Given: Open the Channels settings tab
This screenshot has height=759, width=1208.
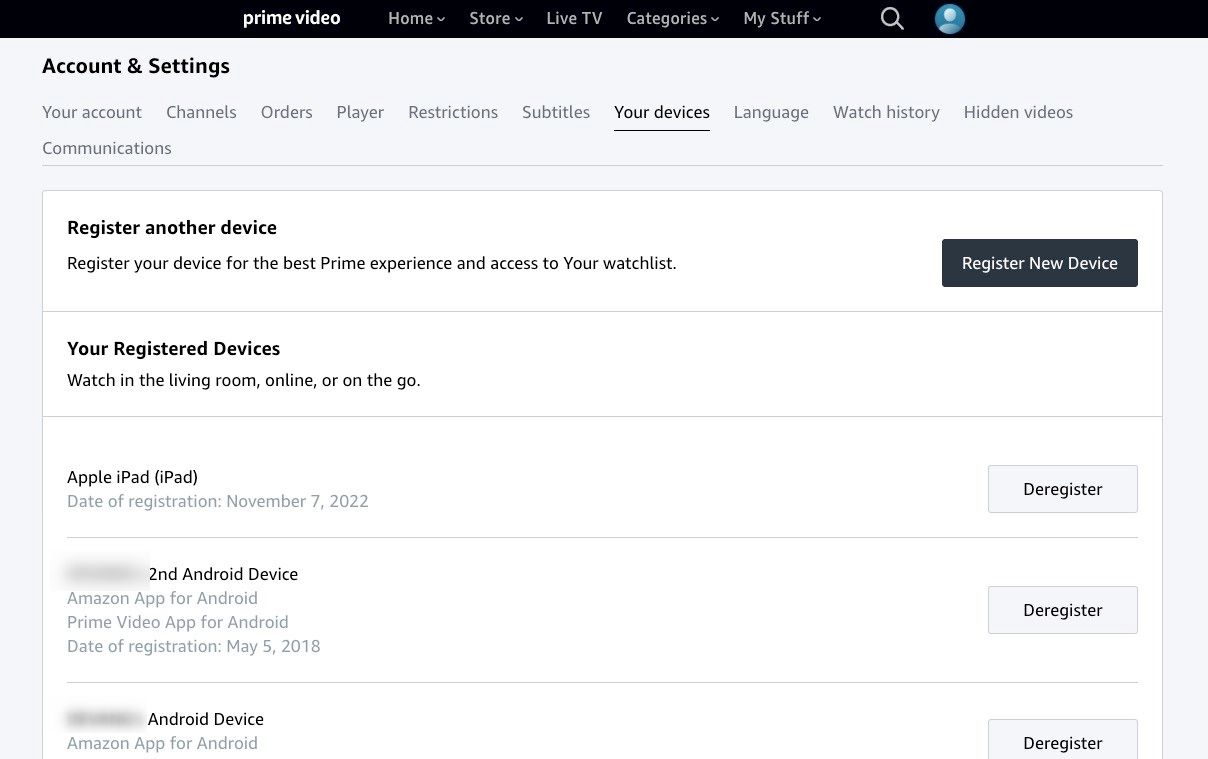Looking at the screenshot, I should 201,112.
